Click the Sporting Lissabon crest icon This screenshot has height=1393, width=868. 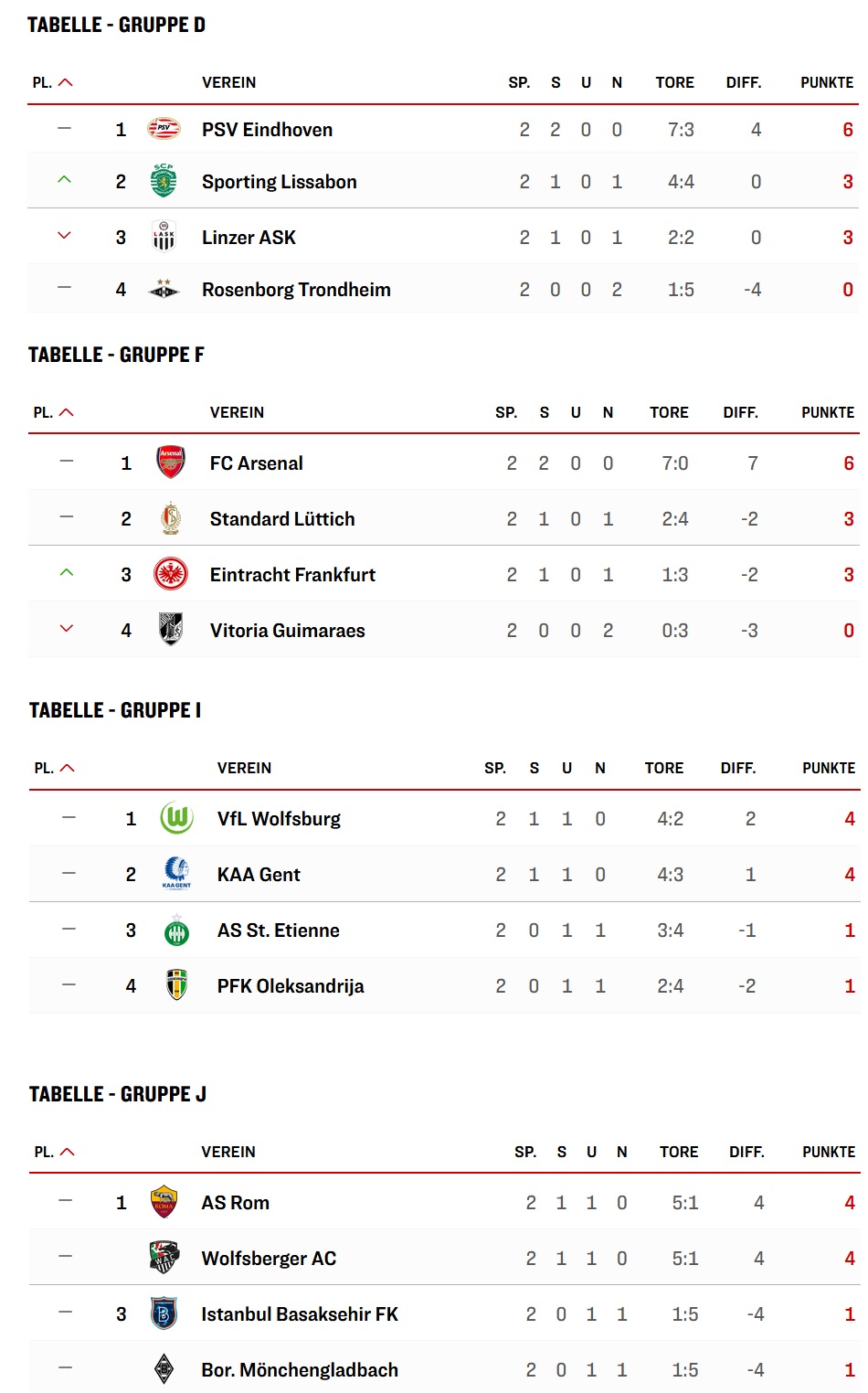(164, 181)
